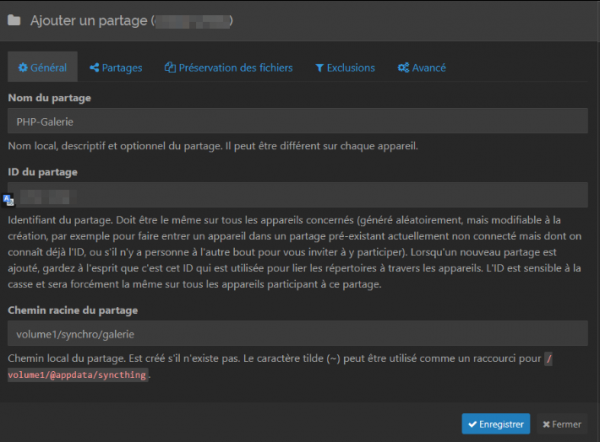Click the funnel filter icon for Exclusions
The image size is (600, 442).
pos(320,68)
